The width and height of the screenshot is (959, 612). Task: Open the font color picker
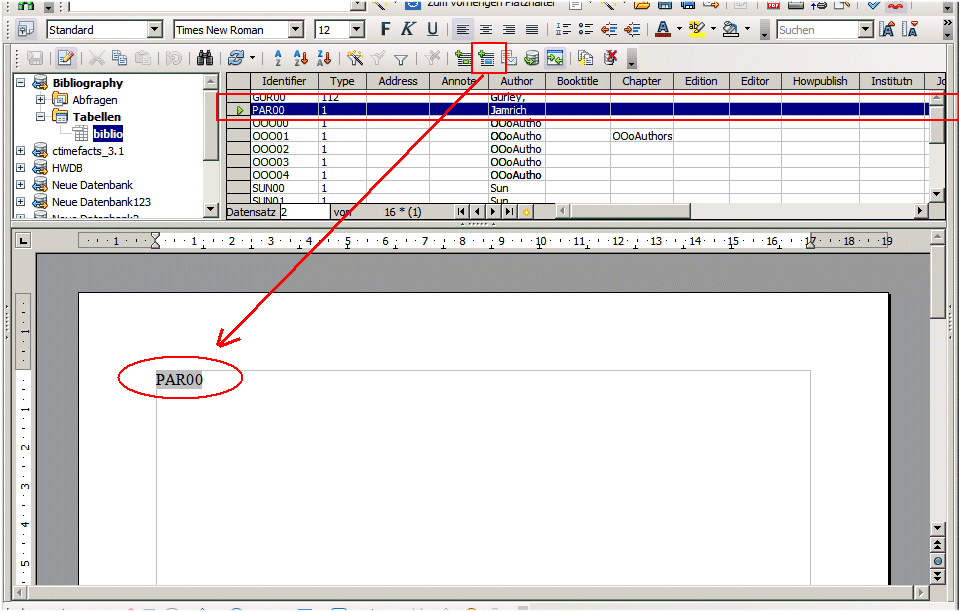(679, 30)
